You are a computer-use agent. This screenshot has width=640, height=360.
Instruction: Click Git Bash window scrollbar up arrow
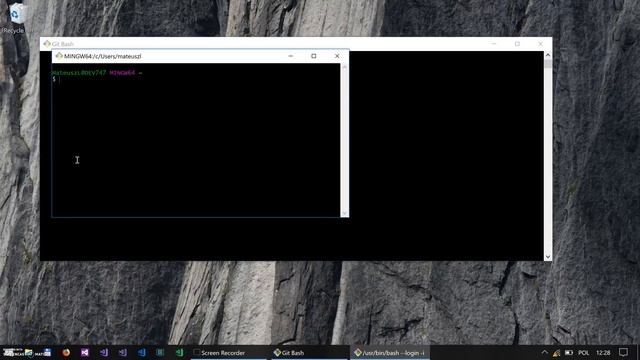(548, 55)
